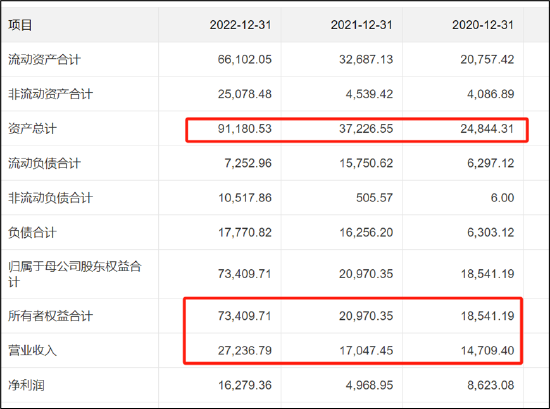
Task: Select revenue value 27,236.79
Action: coord(244,350)
